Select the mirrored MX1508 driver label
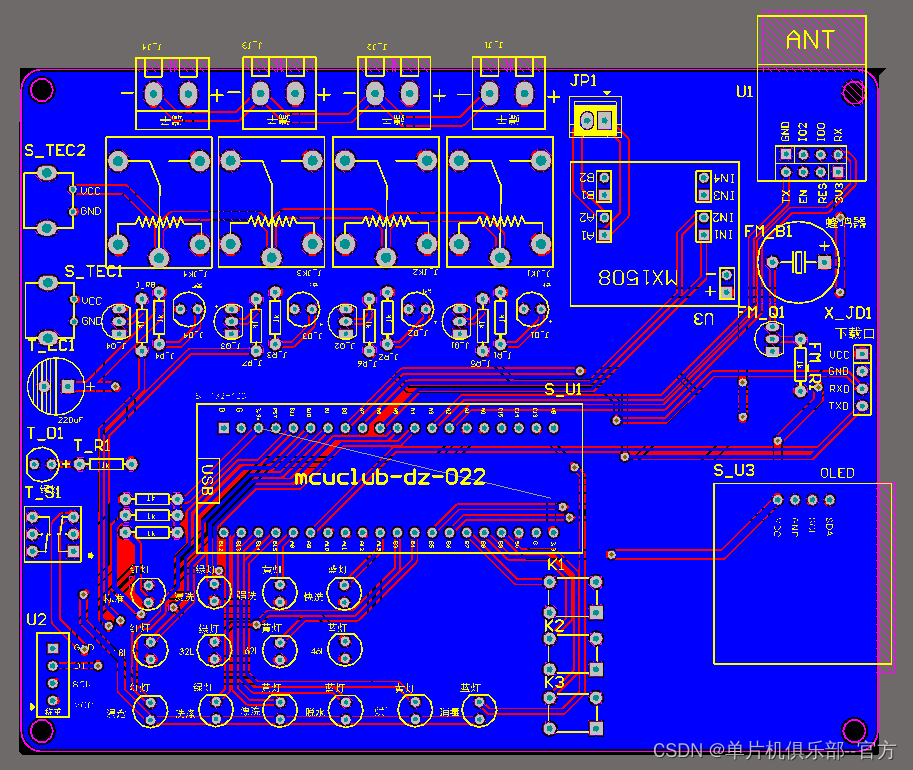 click(638, 277)
